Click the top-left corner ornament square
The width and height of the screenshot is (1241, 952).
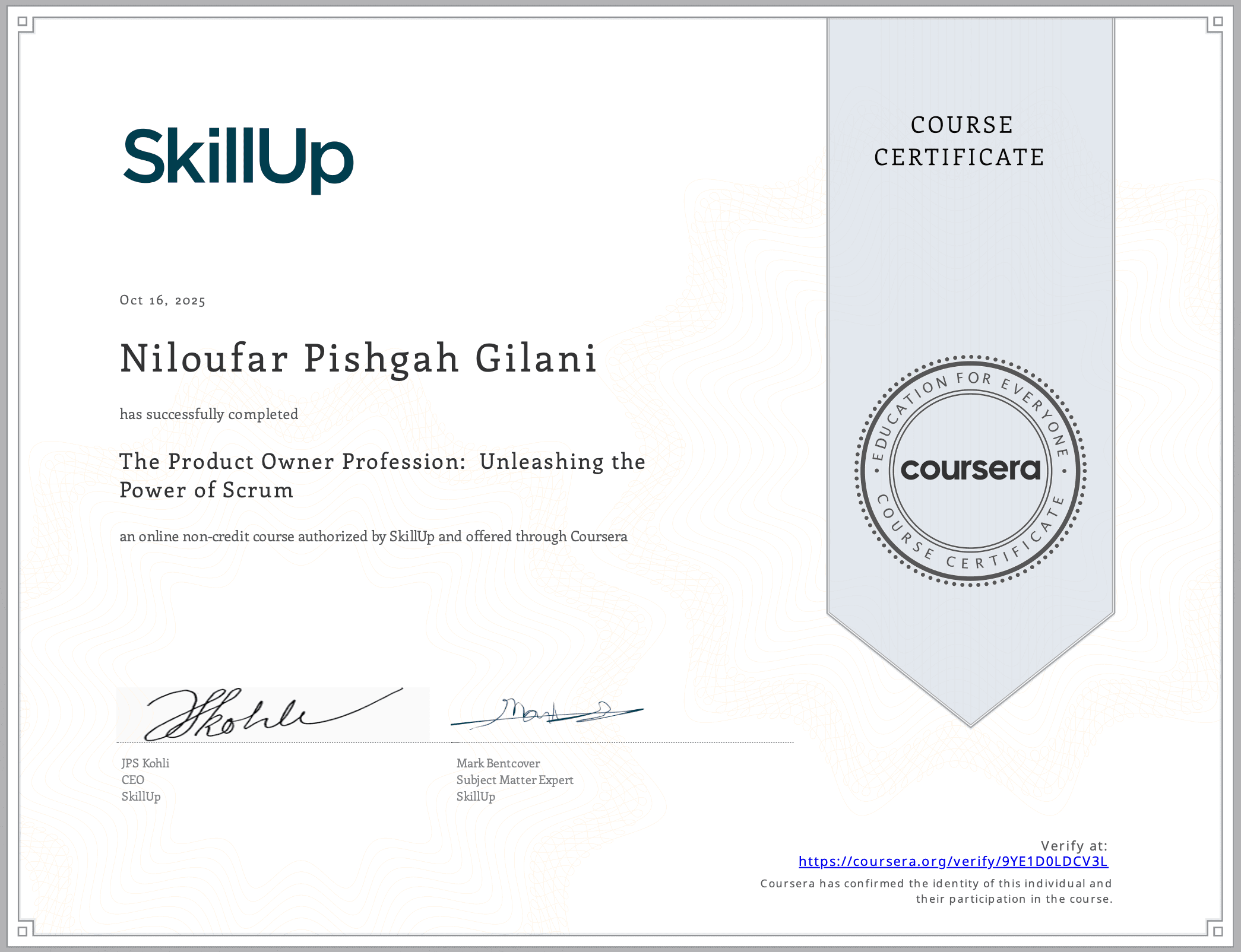point(23,22)
